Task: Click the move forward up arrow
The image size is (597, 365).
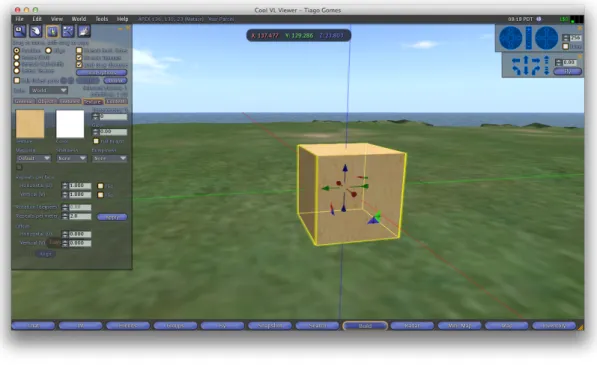Action: point(526,60)
